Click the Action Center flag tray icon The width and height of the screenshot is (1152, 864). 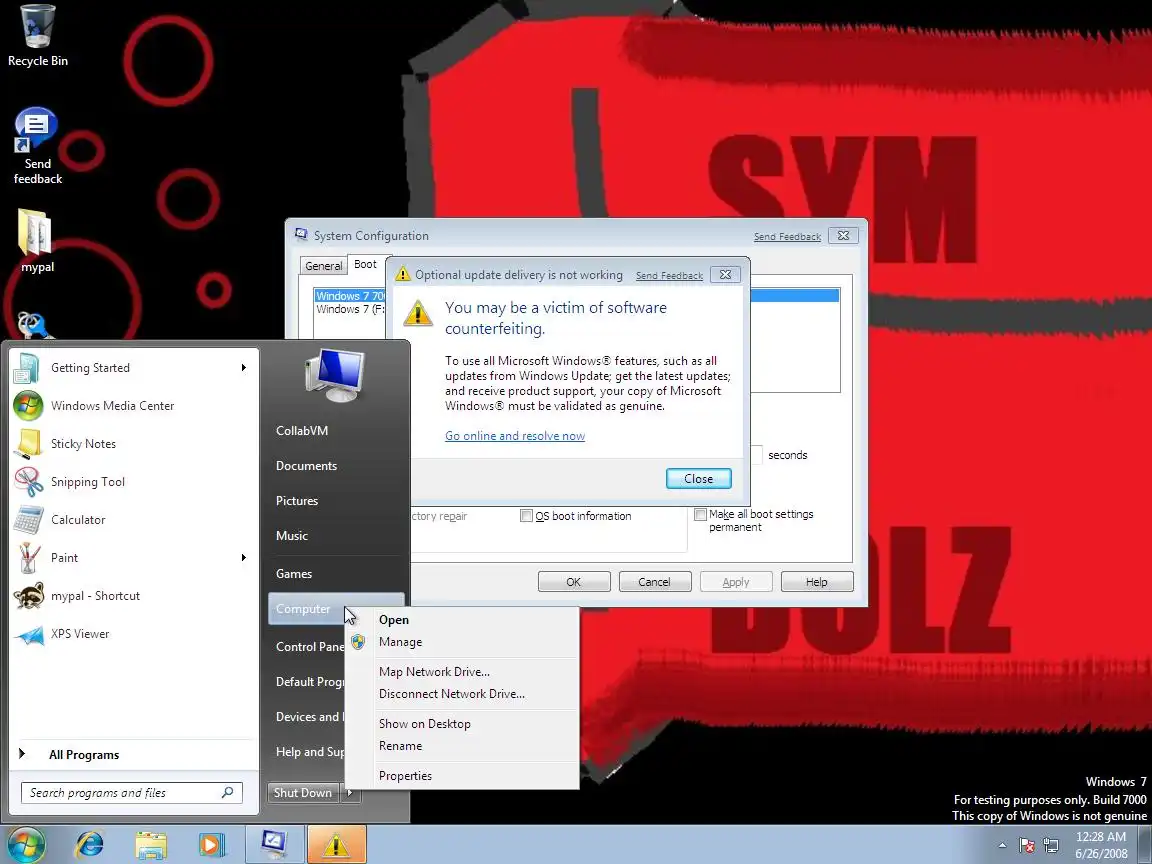(1027, 846)
